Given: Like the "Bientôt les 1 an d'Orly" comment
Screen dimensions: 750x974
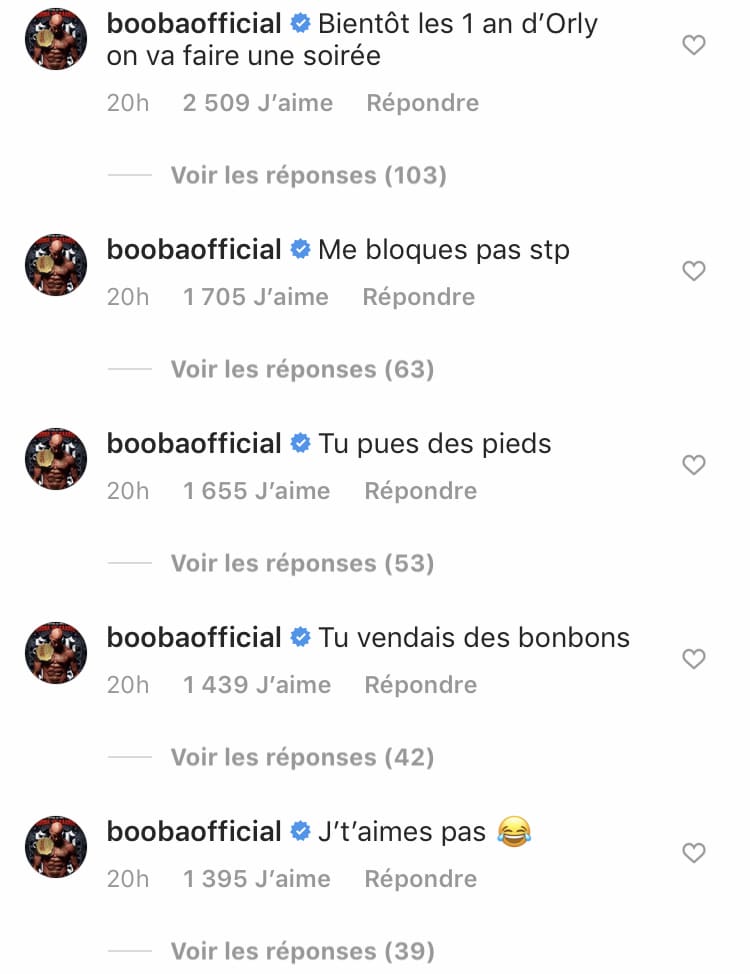Looking at the screenshot, I should [693, 45].
